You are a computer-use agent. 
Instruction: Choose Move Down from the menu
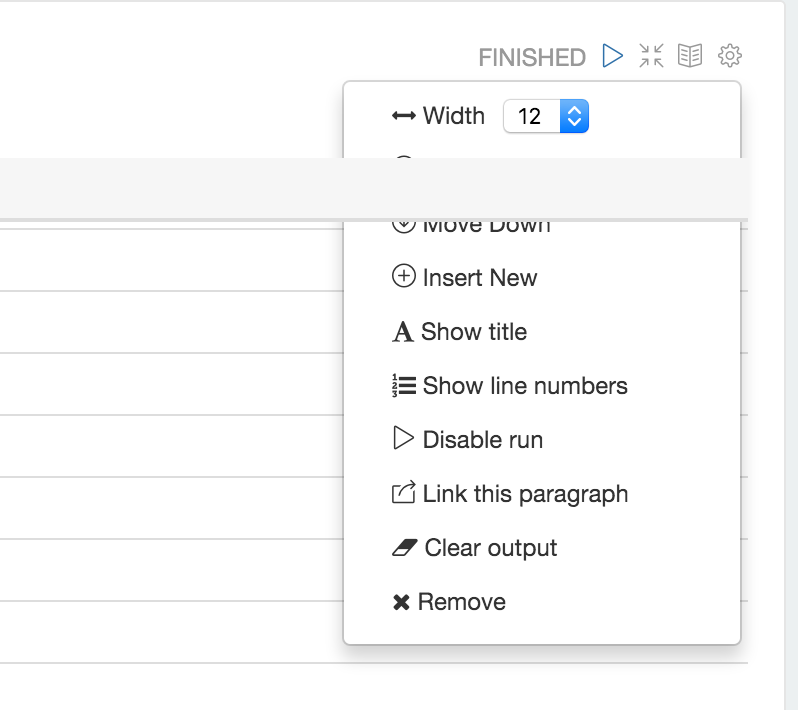point(486,226)
